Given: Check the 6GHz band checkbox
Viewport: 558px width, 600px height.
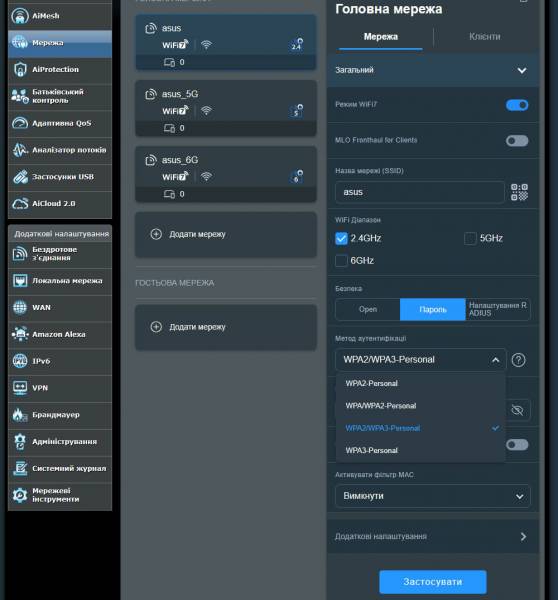Looking at the screenshot, I should pos(341,261).
